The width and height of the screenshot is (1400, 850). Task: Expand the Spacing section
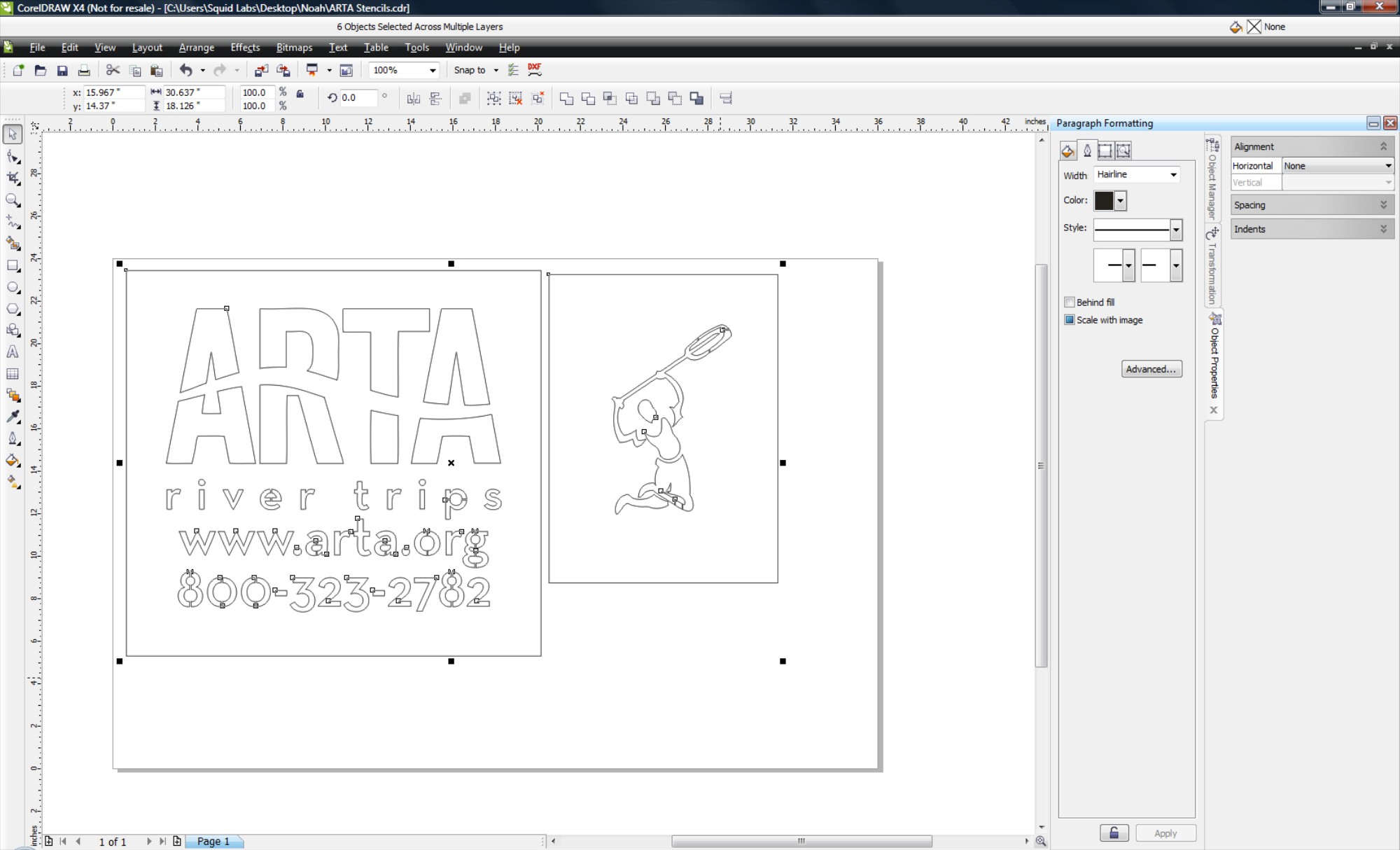pos(1383,205)
